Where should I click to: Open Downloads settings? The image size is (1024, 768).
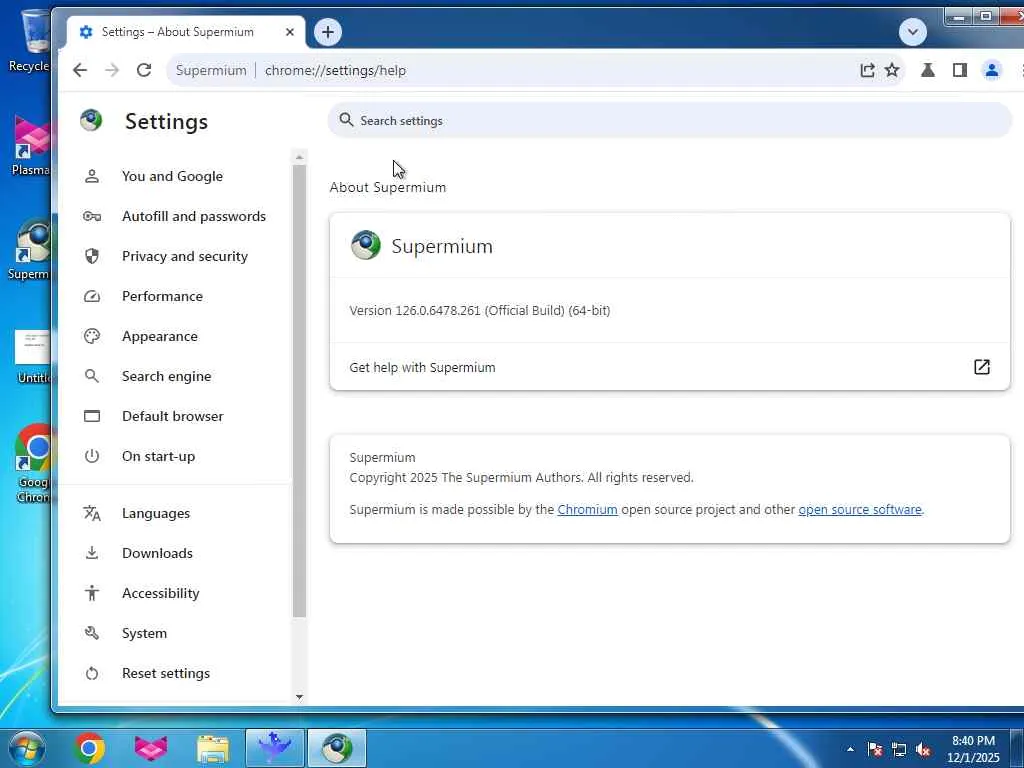click(157, 553)
